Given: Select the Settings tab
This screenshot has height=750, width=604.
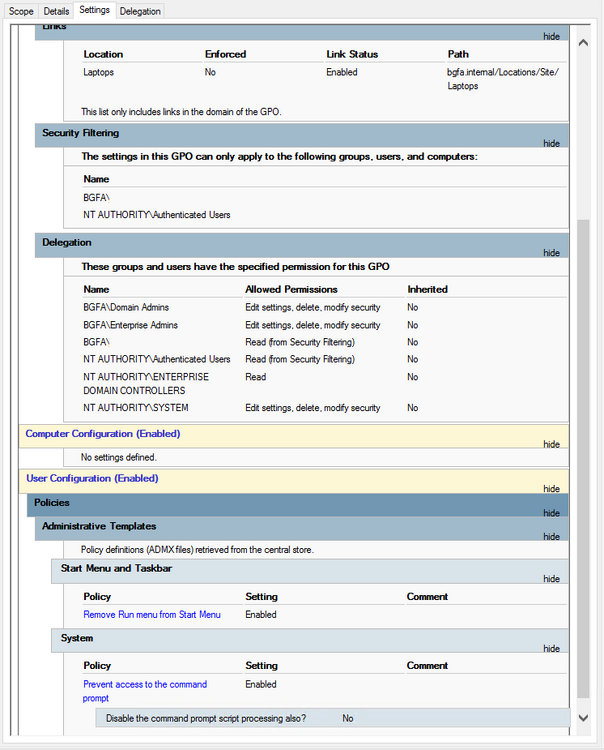Looking at the screenshot, I should coord(94,10).
